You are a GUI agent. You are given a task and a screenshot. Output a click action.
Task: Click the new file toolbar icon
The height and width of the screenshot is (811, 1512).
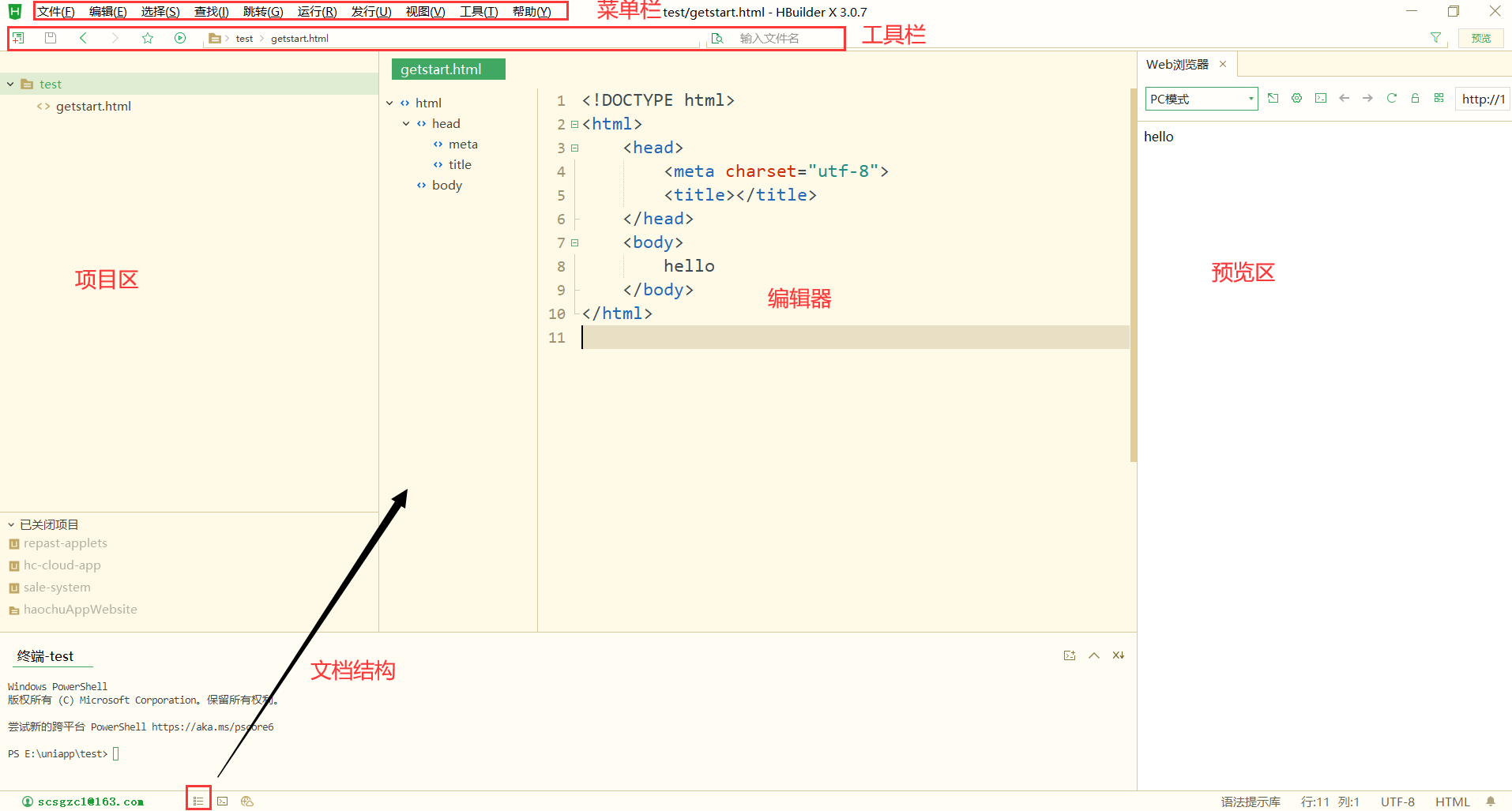pos(18,38)
